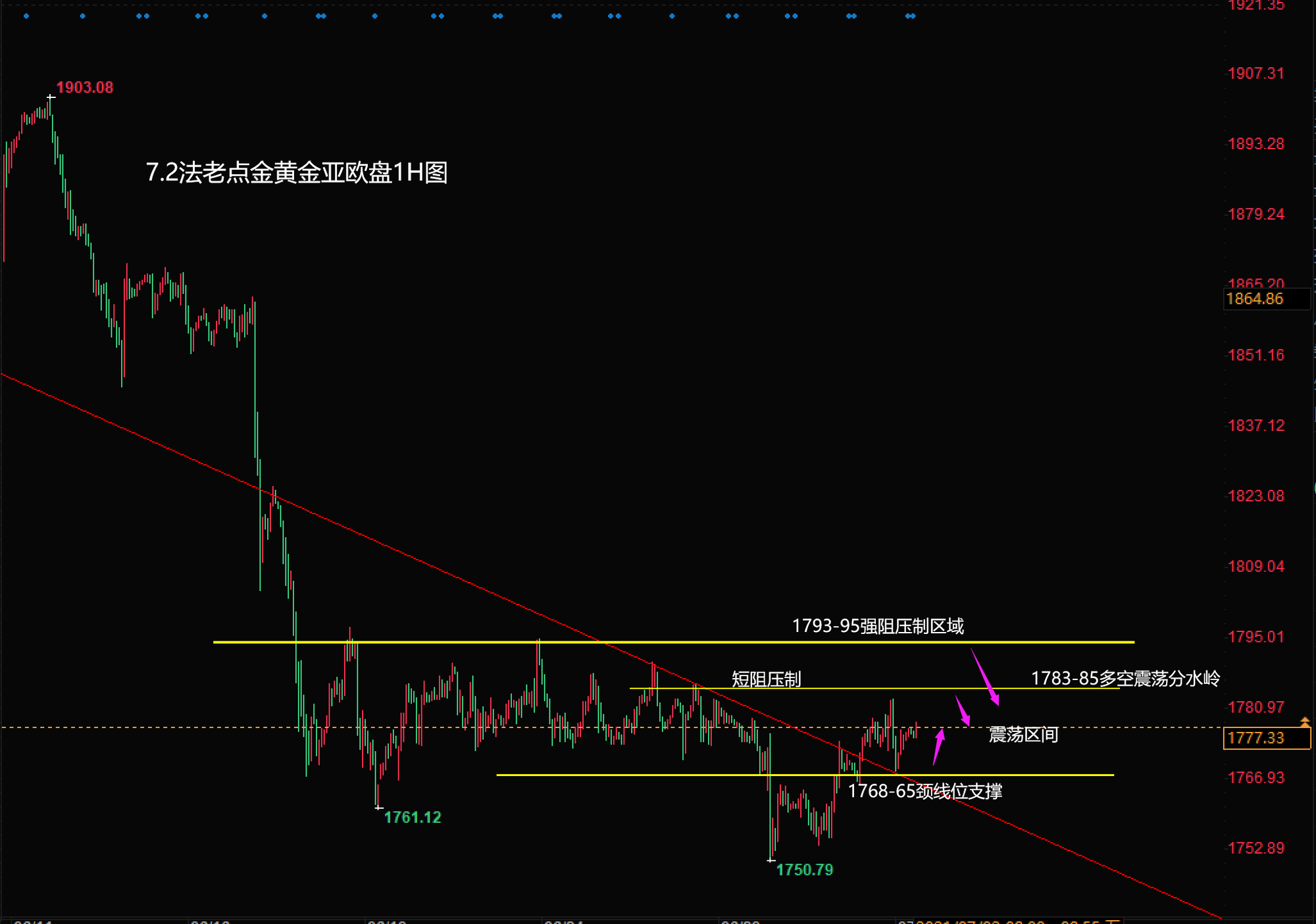The height and width of the screenshot is (924, 1316).
Task: Click the orange double-arrow price marker icon
Action: (1304, 722)
